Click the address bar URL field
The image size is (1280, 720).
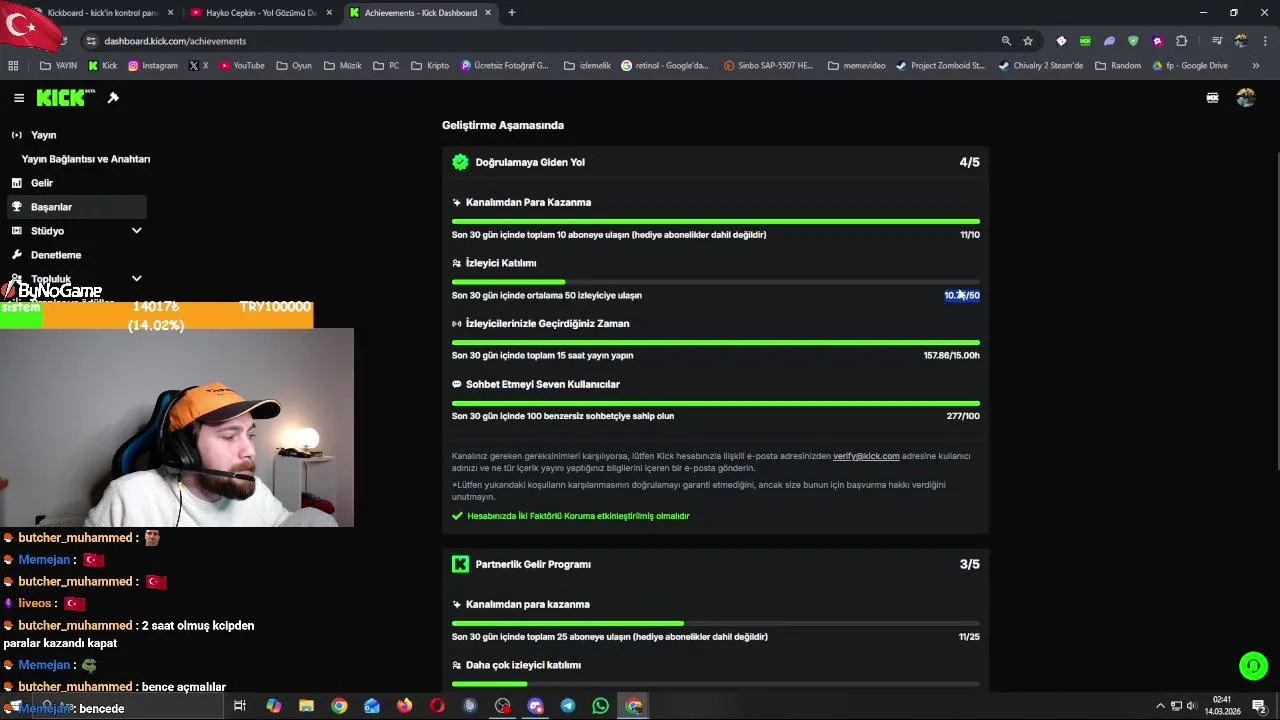tap(540, 41)
